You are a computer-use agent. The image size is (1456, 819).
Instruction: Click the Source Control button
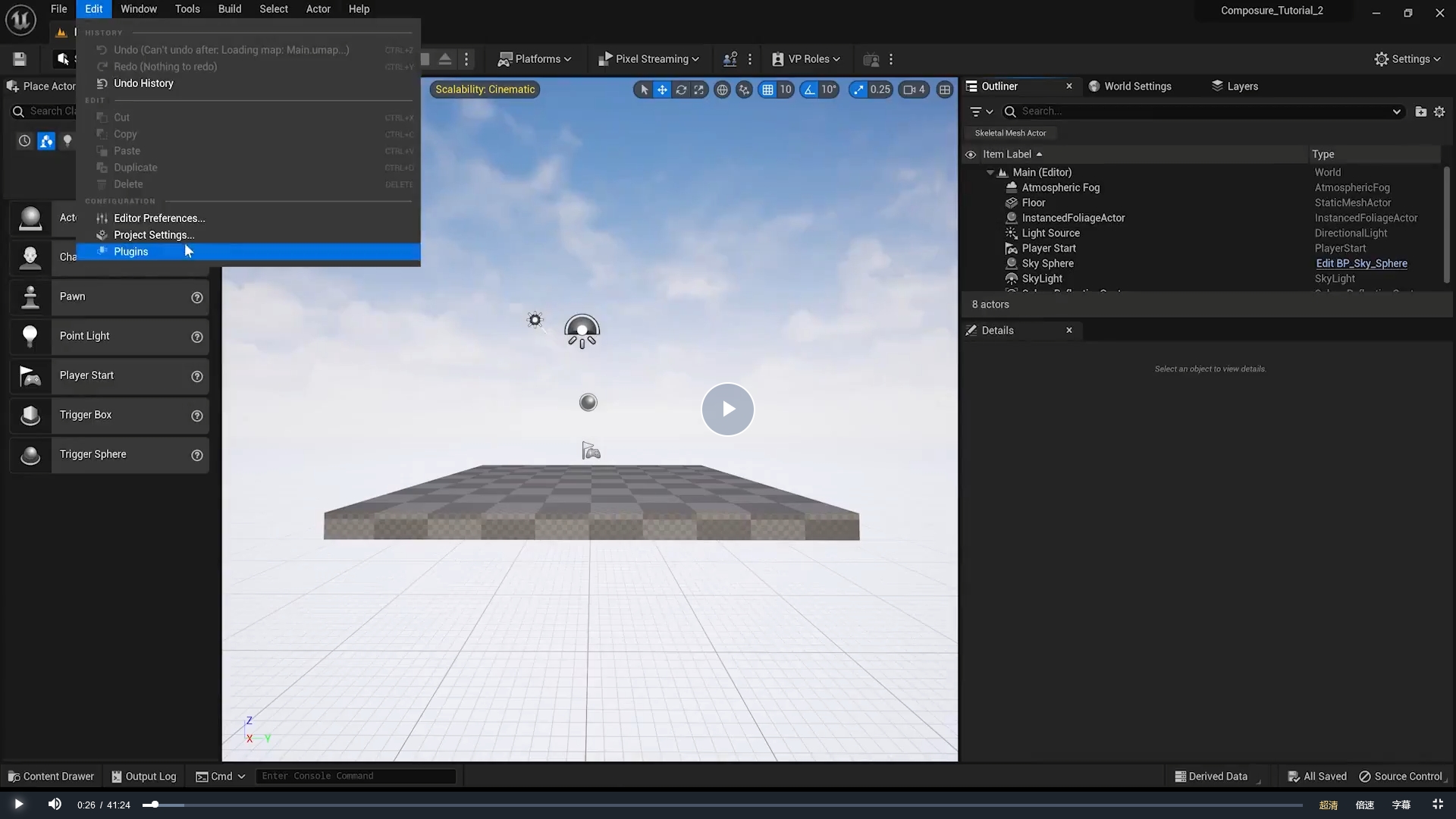pyautogui.click(x=1401, y=777)
